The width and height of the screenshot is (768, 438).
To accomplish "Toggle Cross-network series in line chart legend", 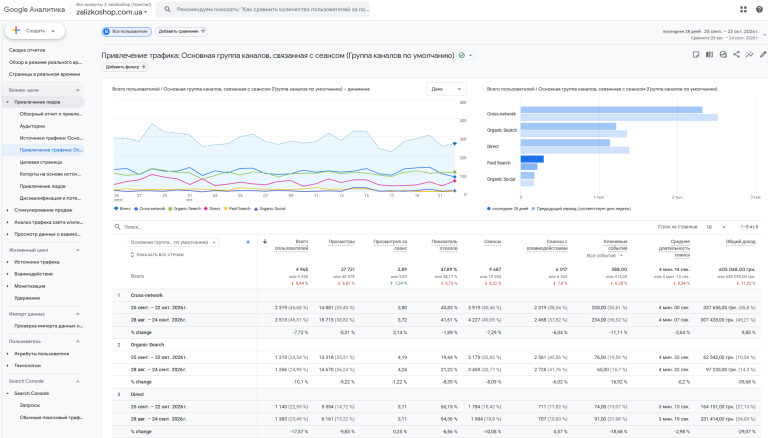I will tap(150, 209).
